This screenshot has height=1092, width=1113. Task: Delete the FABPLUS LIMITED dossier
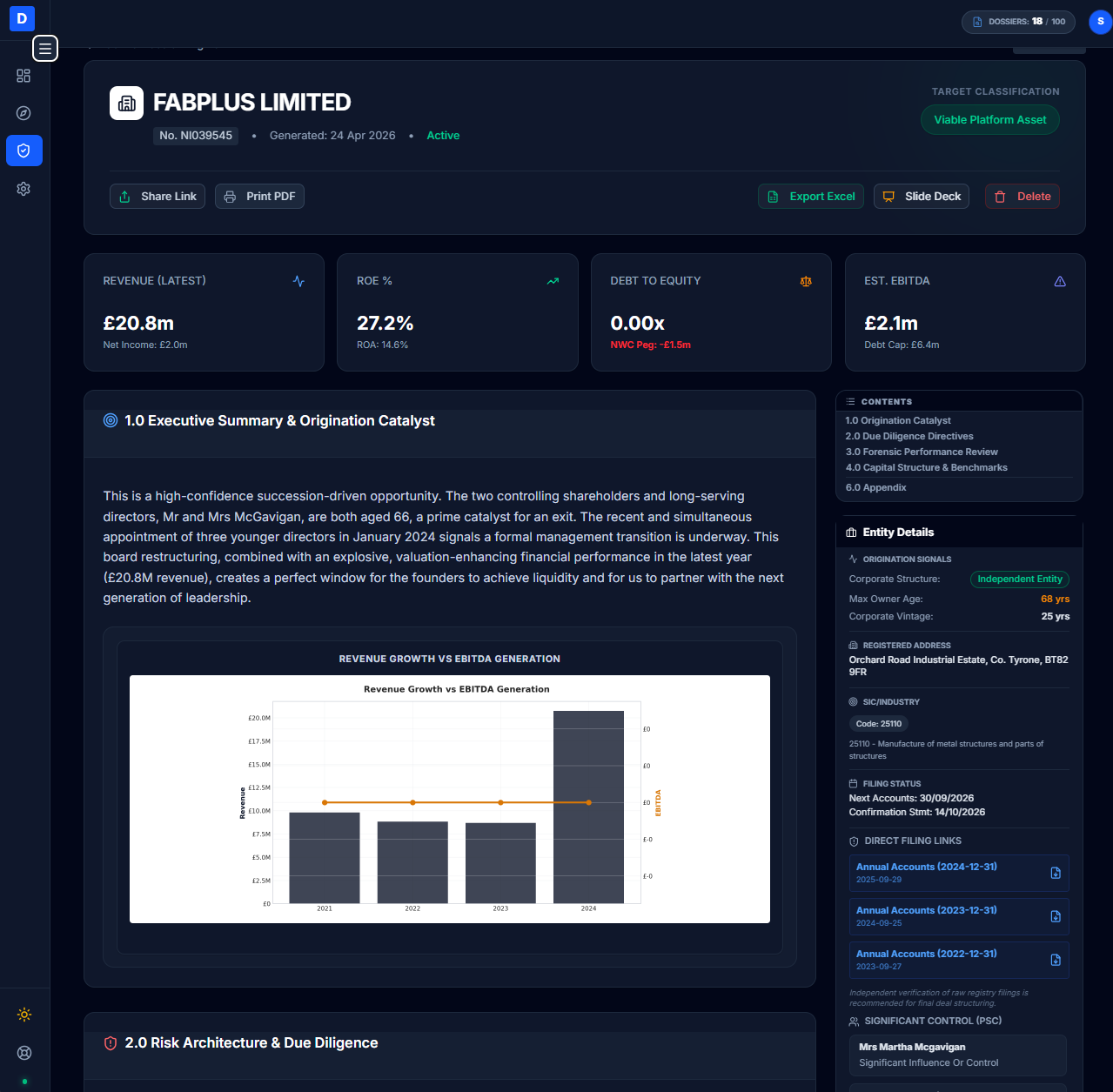click(1022, 197)
